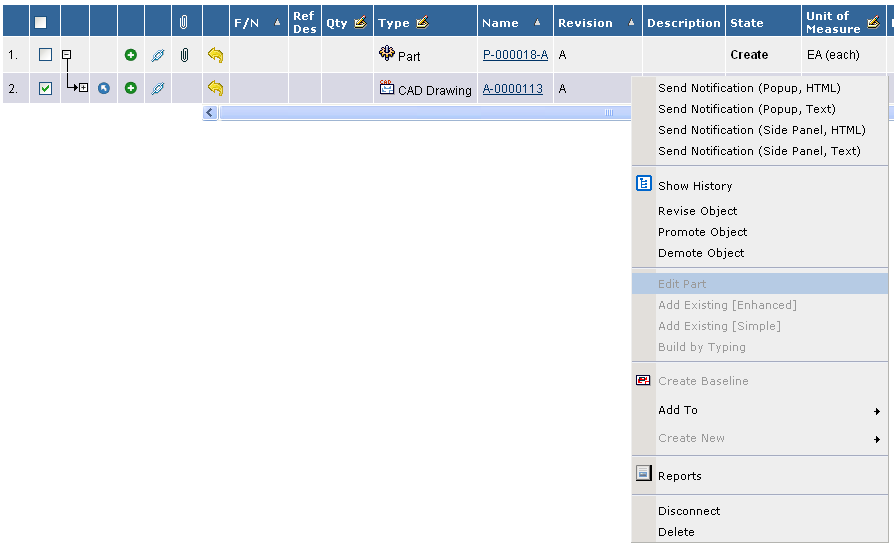The width and height of the screenshot is (894, 552).
Task: Expand the CAD Drawing tree node
Action: [83, 88]
